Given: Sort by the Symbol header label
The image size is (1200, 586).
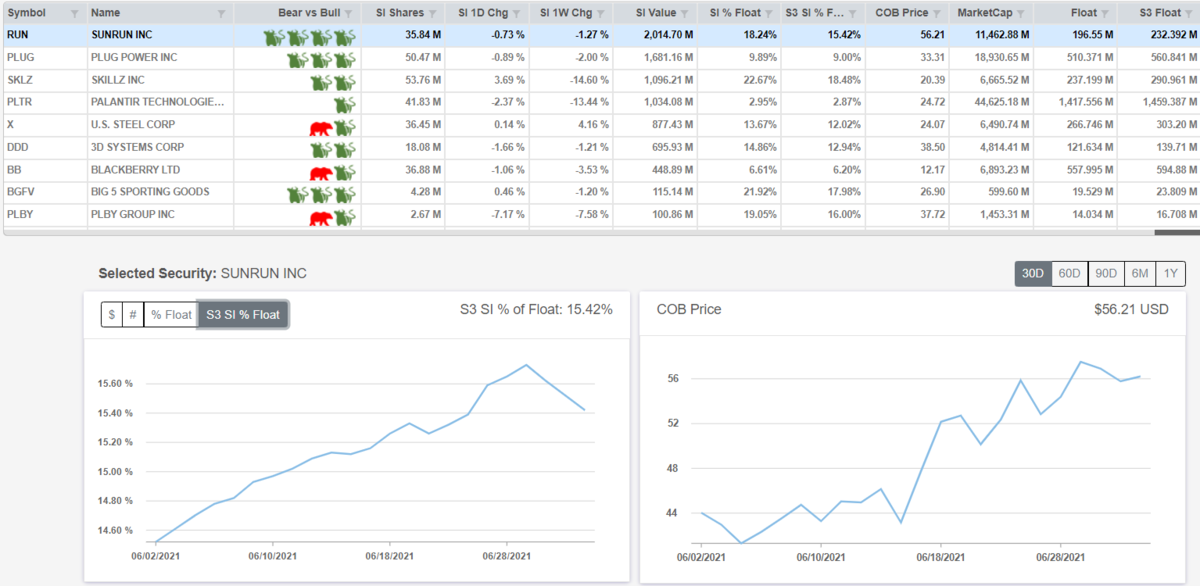Looking at the screenshot, I should (26, 14).
